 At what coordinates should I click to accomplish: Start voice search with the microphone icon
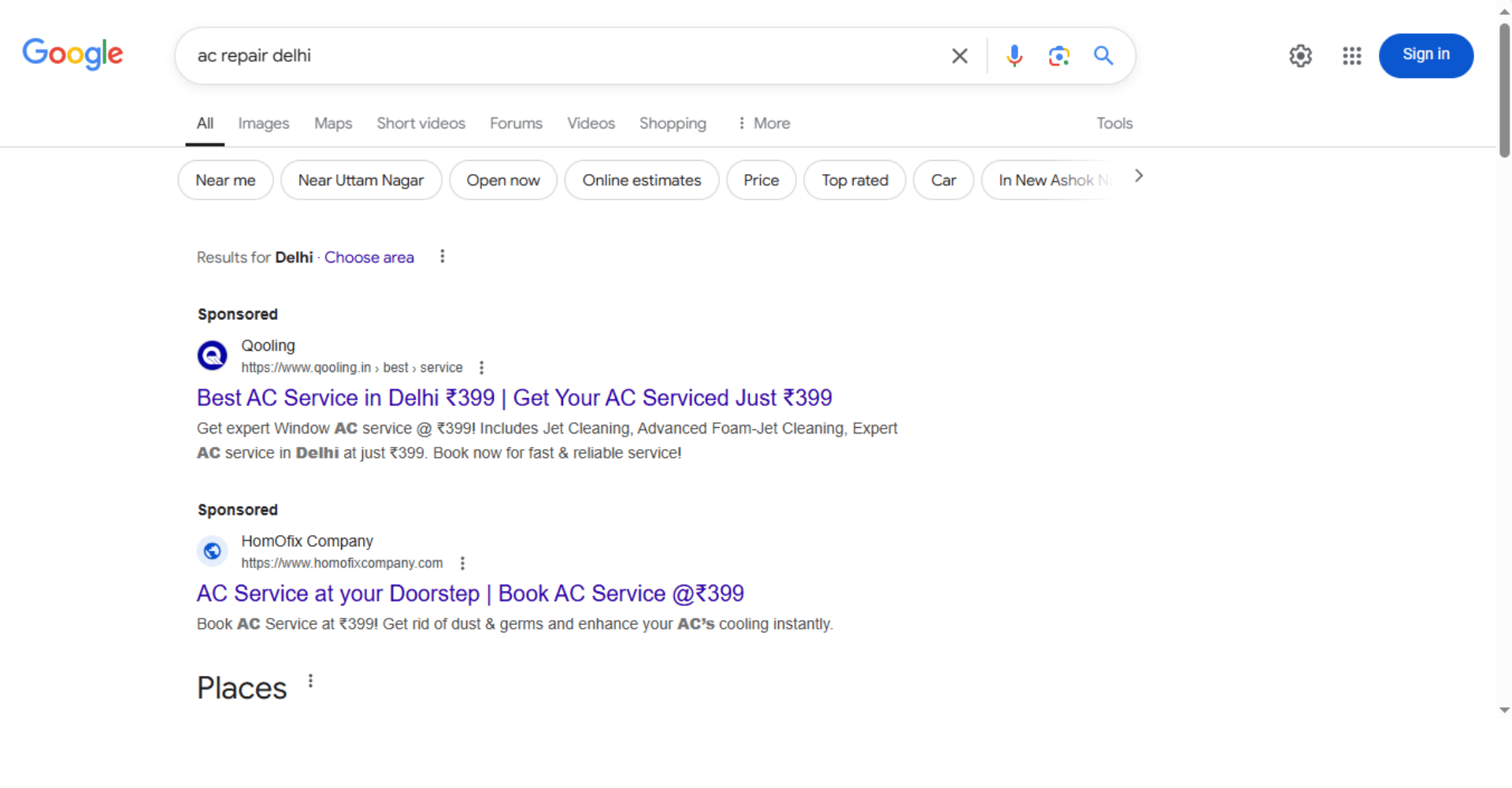click(x=1014, y=56)
